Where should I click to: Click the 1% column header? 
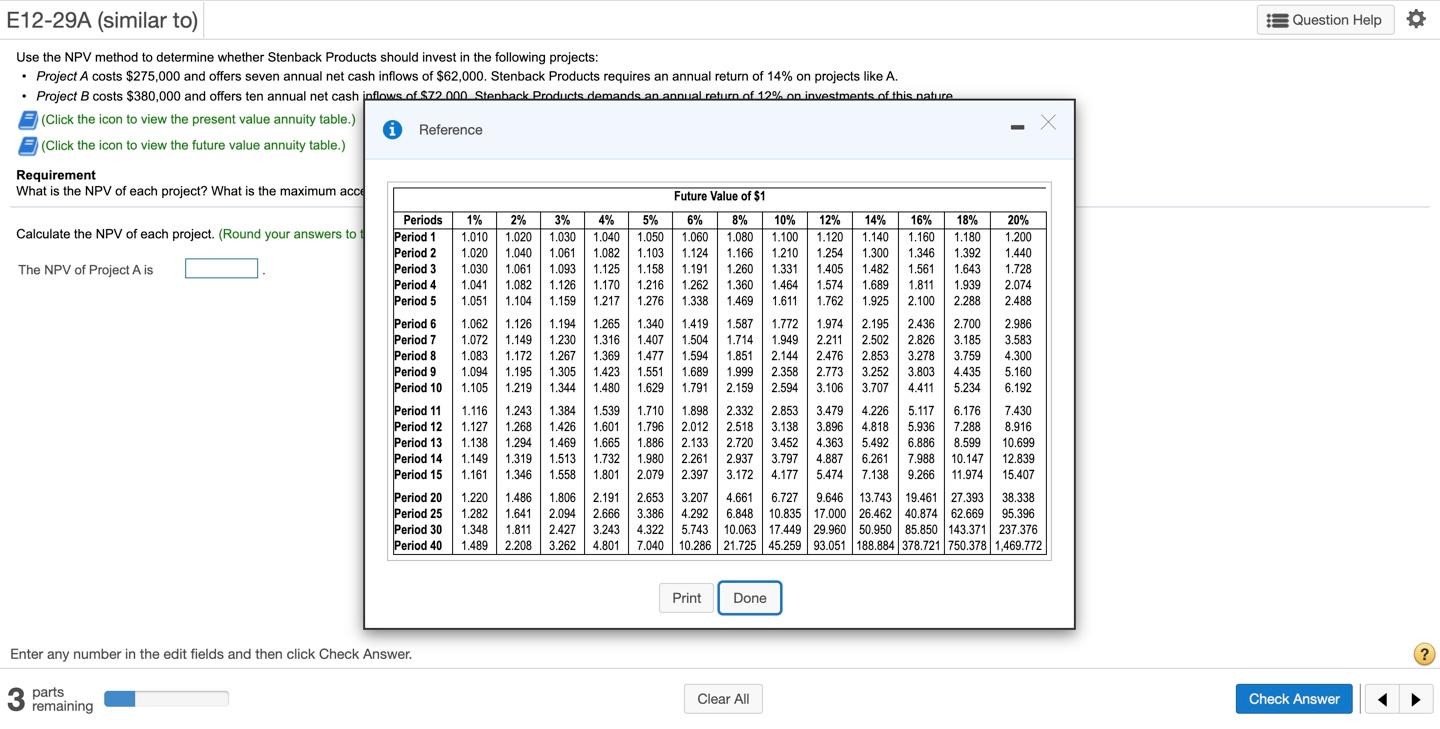tap(475, 220)
